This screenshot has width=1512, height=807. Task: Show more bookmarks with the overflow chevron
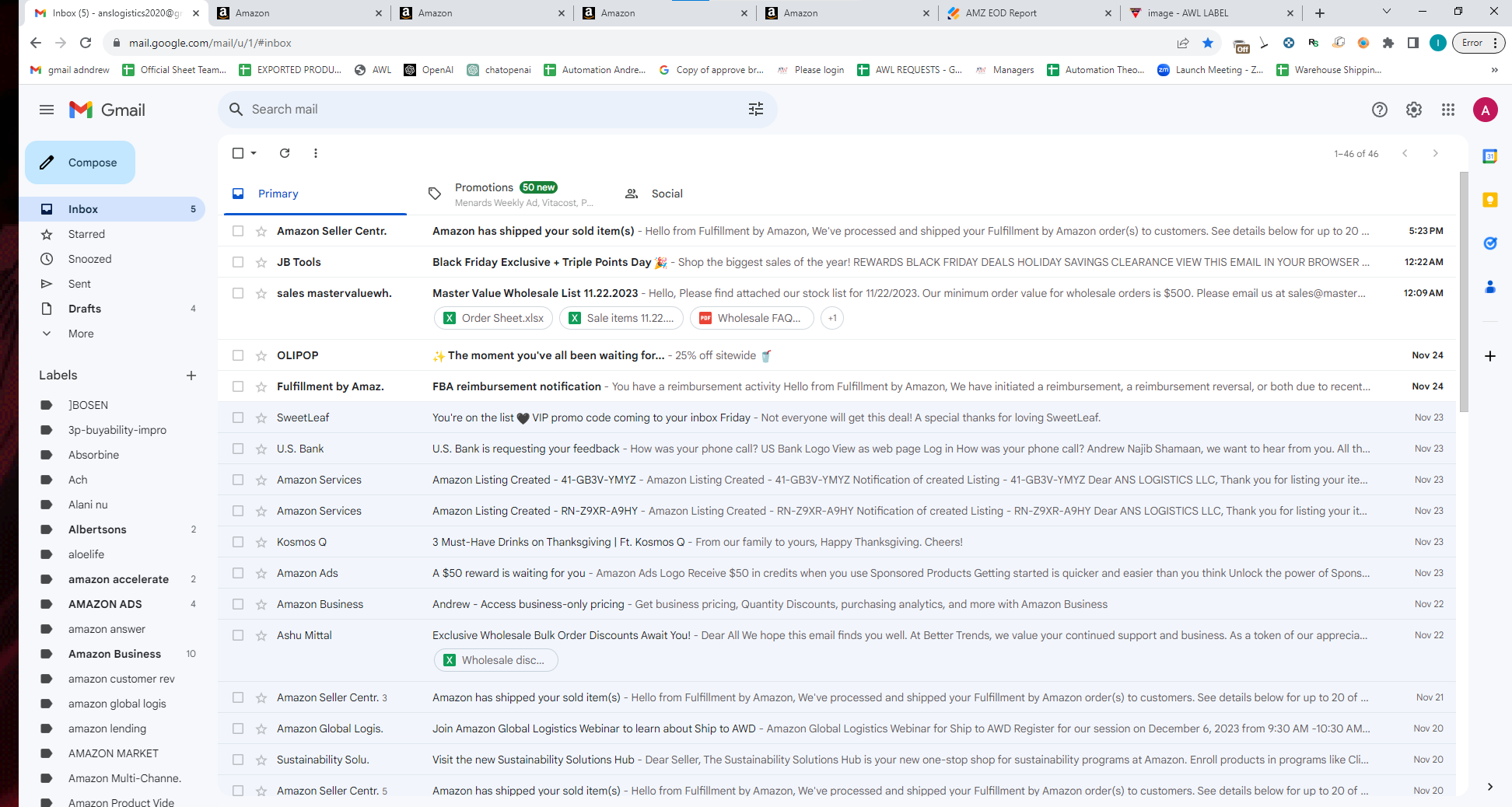[1494, 70]
